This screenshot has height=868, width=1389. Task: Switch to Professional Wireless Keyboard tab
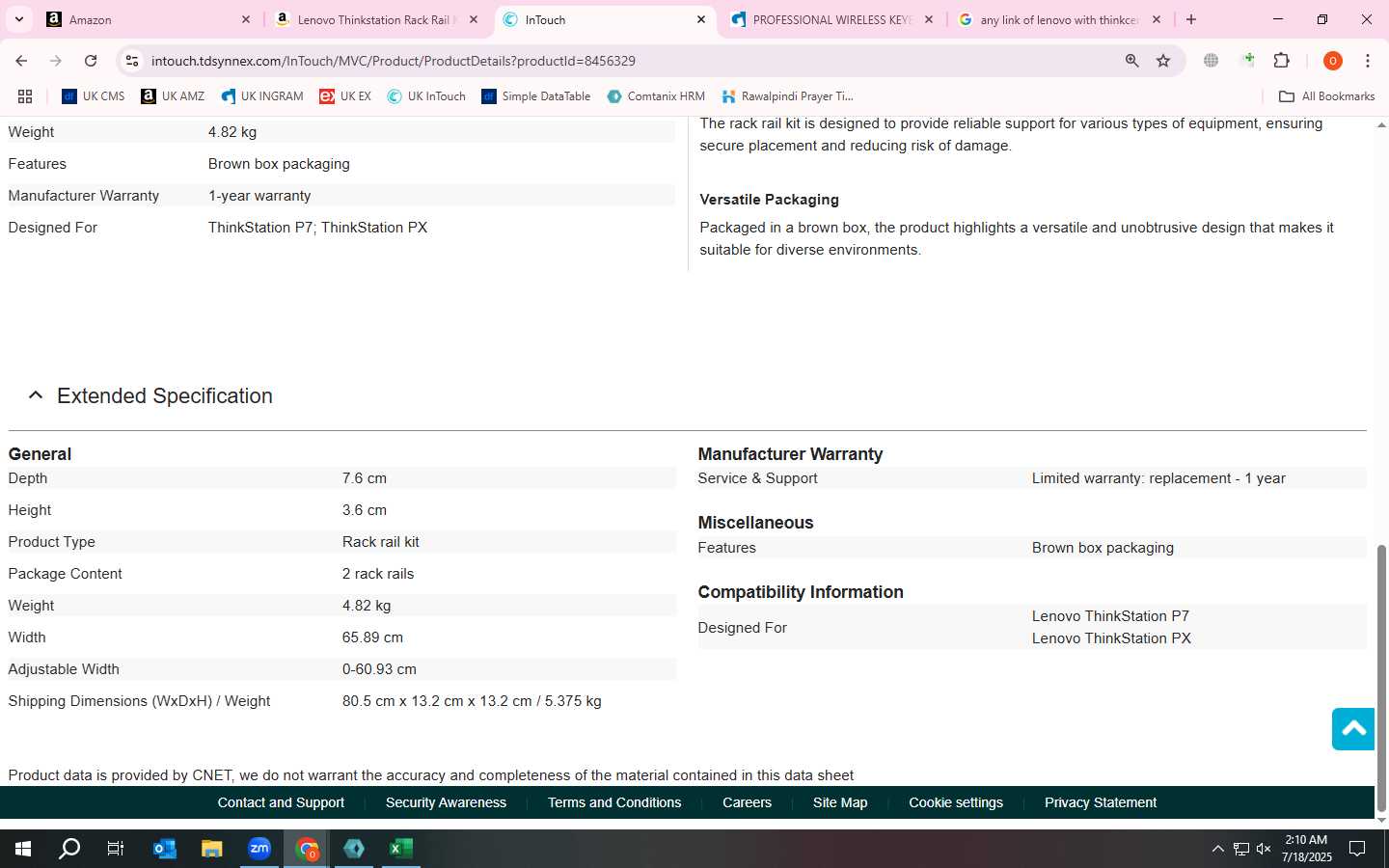(x=831, y=19)
